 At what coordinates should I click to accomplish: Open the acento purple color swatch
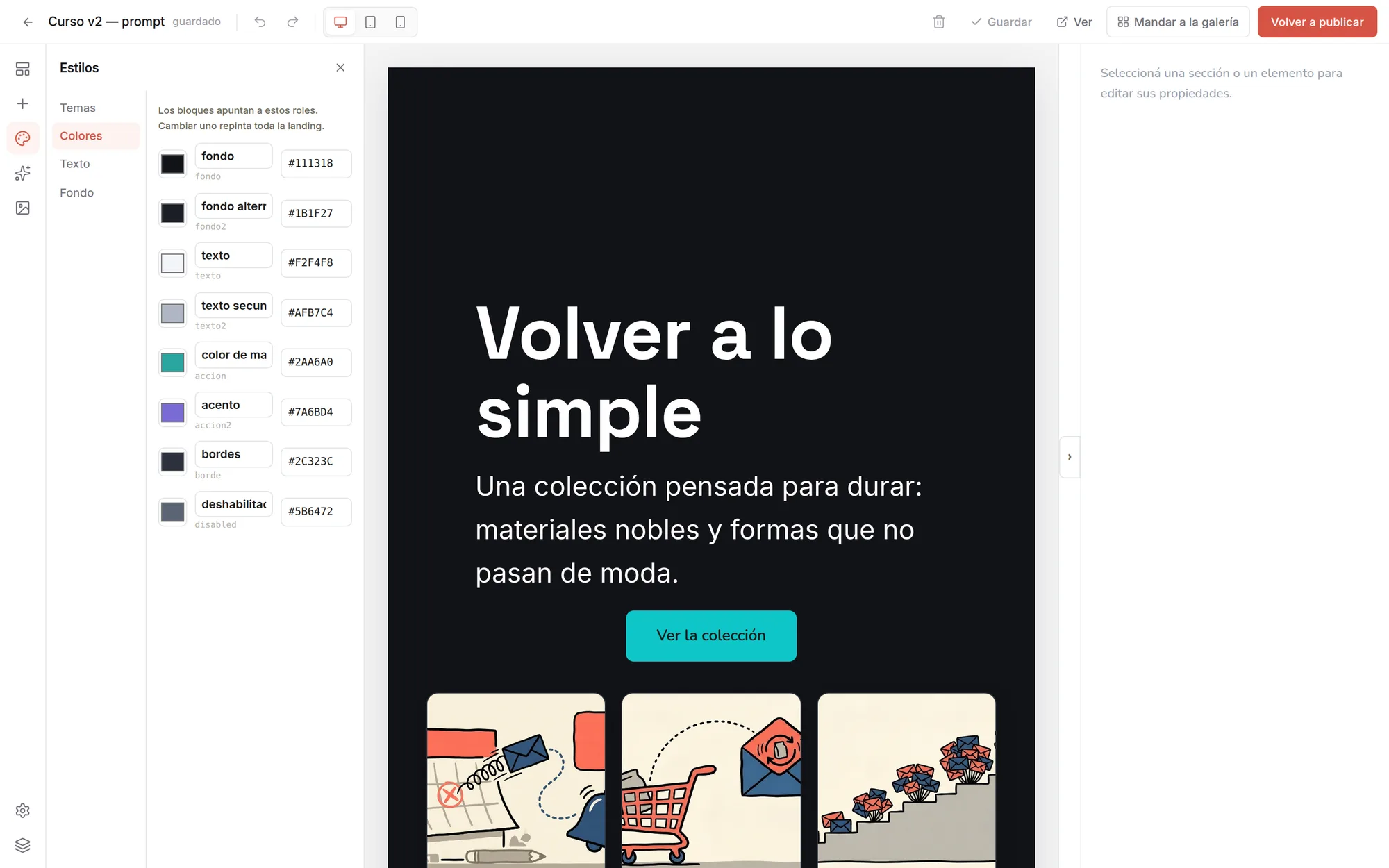(173, 412)
